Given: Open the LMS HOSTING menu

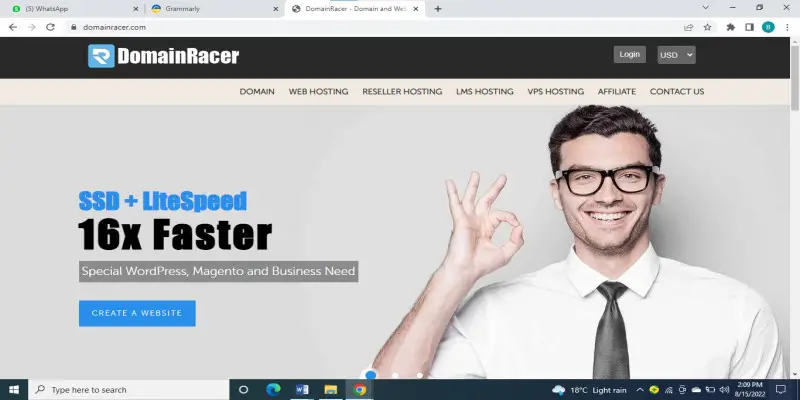Looking at the screenshot, I should click(485, 92).
